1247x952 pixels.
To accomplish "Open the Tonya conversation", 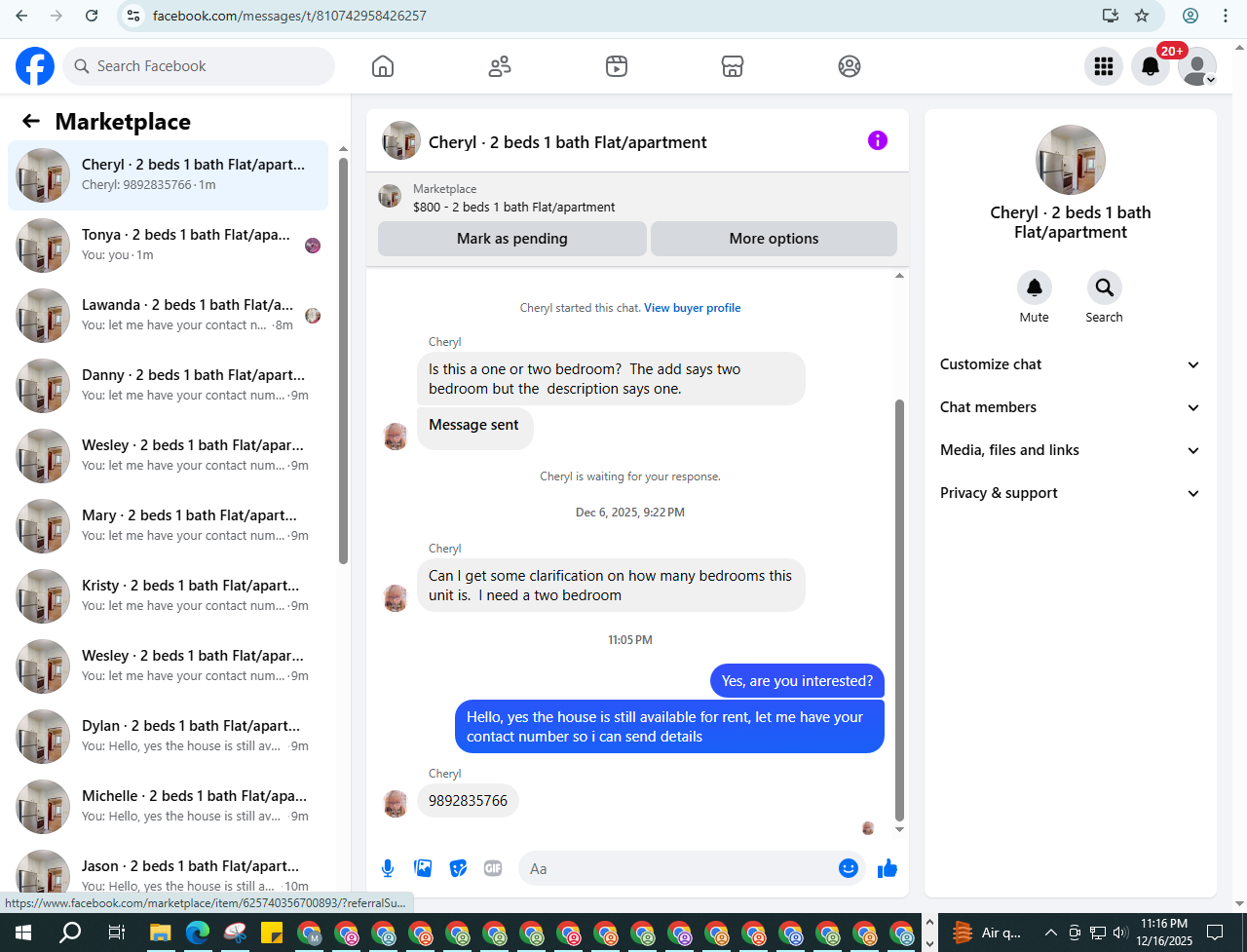I will pyautogui.click(x=168, y=246).
